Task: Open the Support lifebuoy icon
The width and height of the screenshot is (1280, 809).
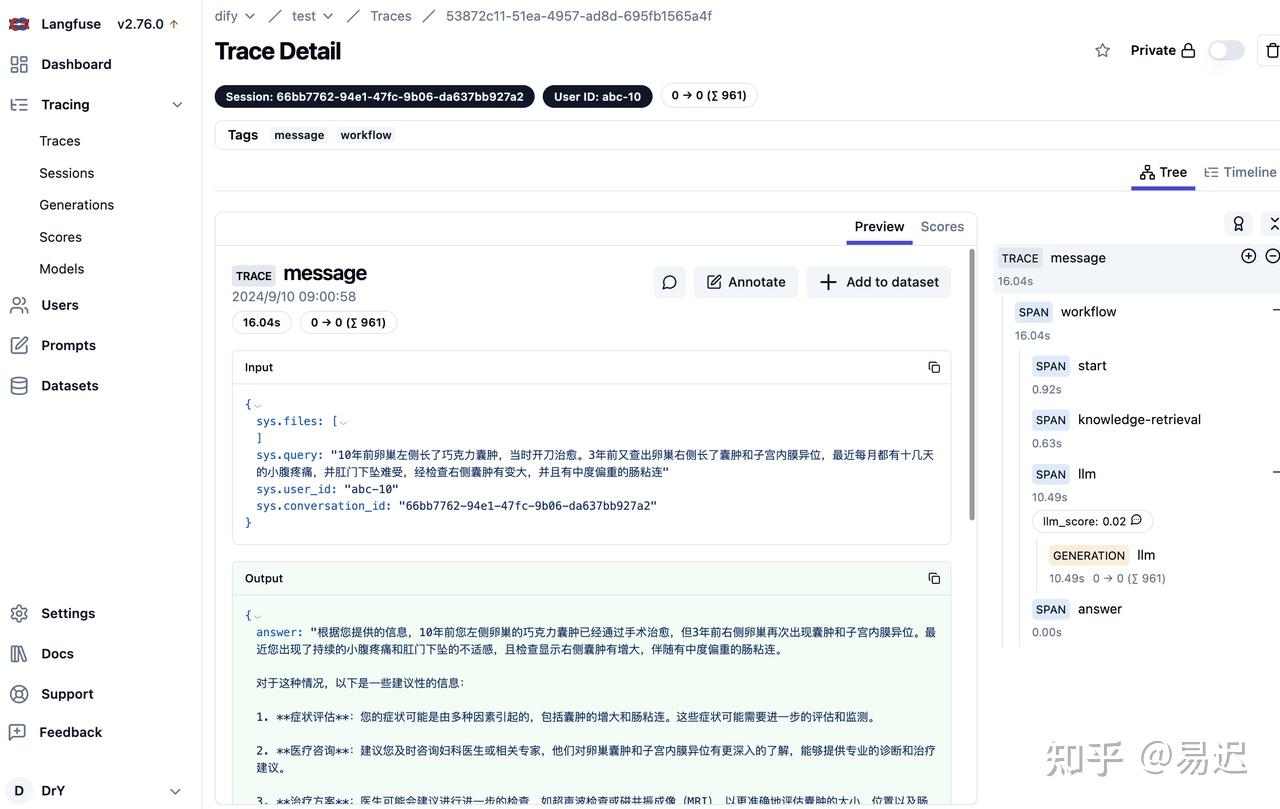Action: tap(19, 694)
